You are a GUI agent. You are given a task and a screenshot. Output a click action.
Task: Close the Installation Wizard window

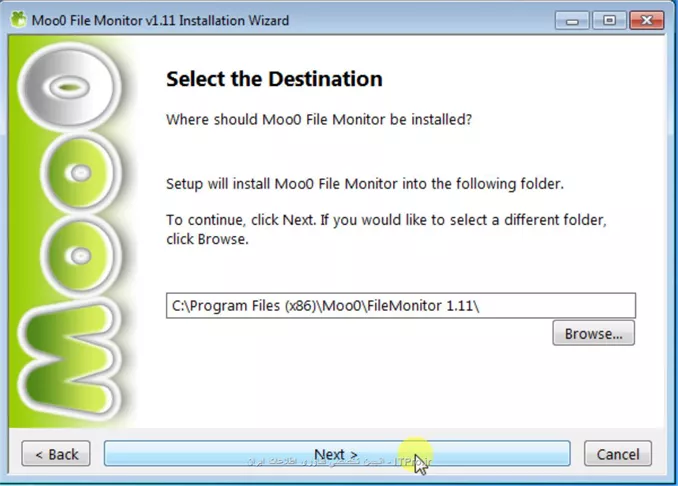click(x=647, y=20)
